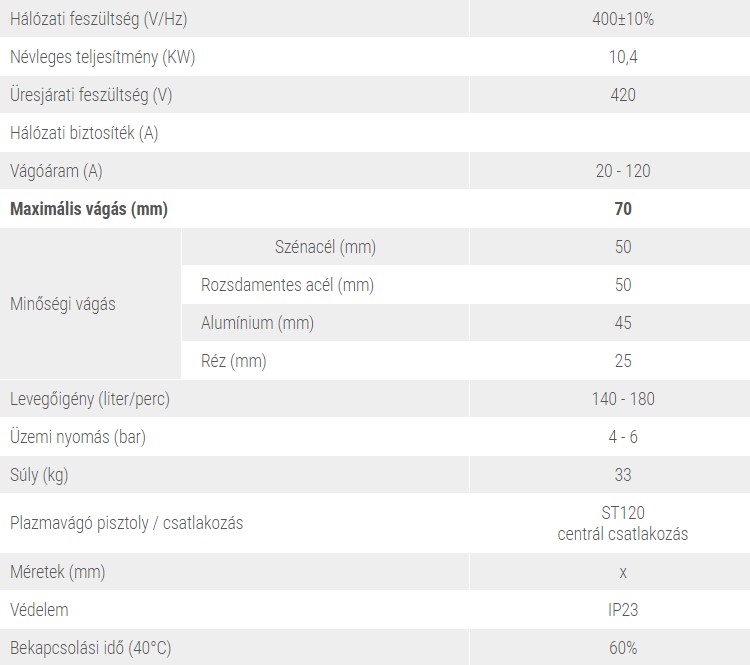Viewport: 750px width, 665px height.
Task: Click the Levegőigény (liter/perc) label
Action: [90, 399]
